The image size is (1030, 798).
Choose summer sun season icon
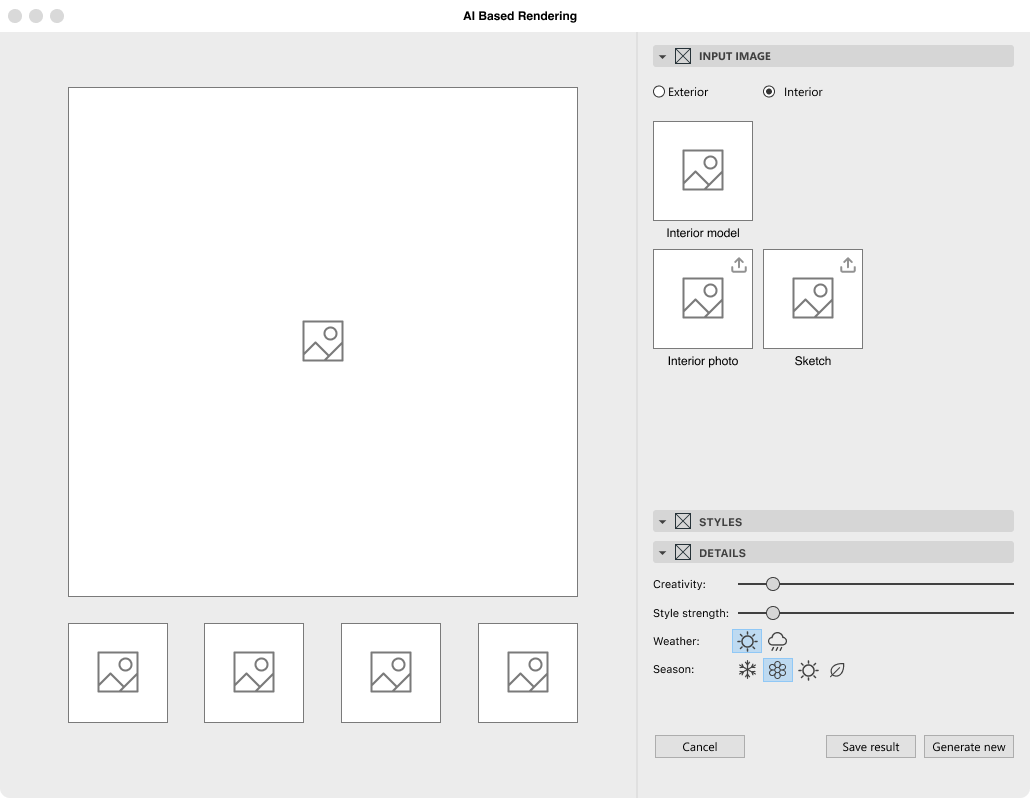808,670
